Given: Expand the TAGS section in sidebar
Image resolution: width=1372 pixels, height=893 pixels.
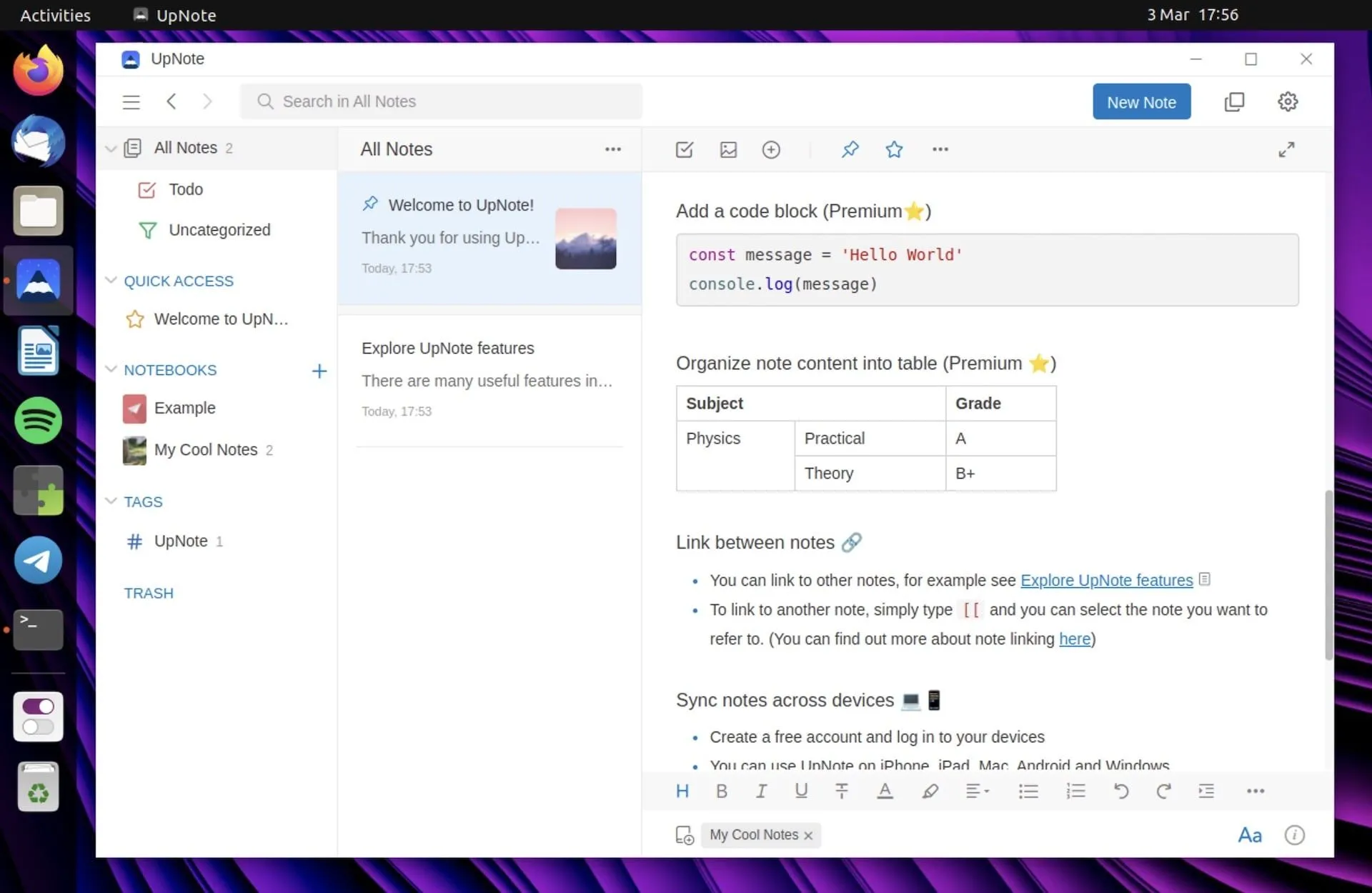Looking at the screenshot, I should pos(111,501).
